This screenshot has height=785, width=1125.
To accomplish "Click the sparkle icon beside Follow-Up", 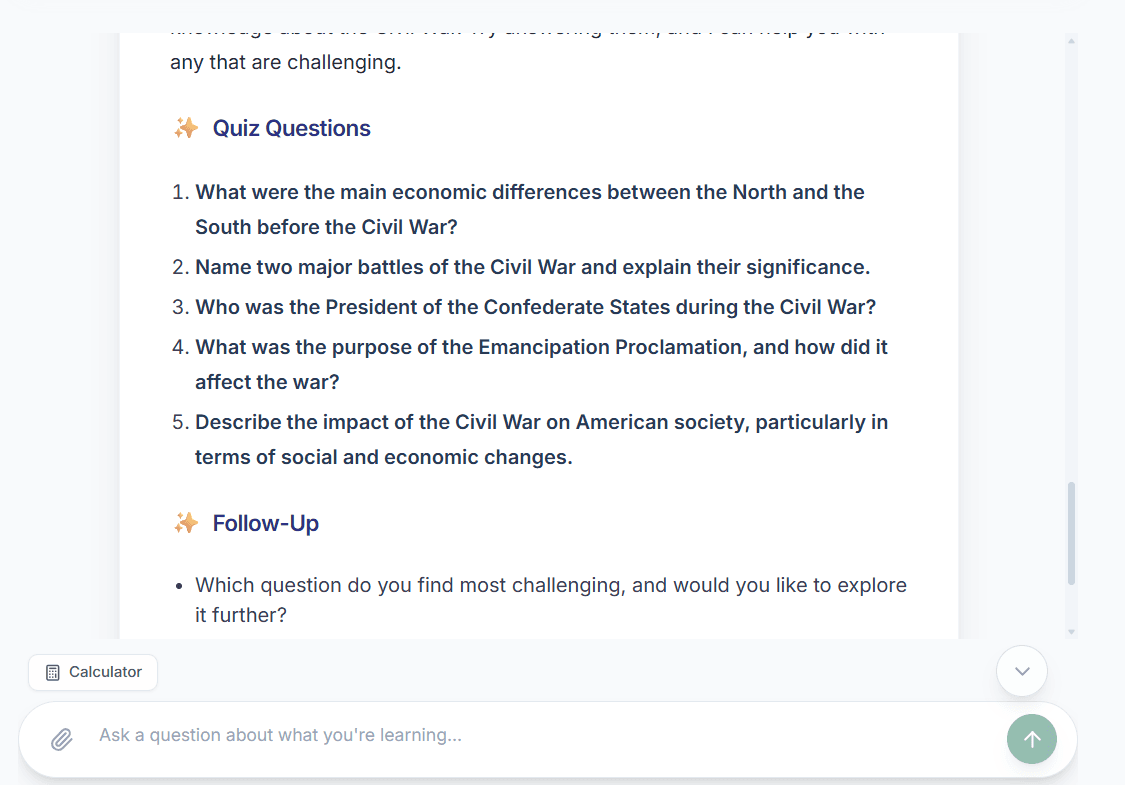I will point(186,523).
